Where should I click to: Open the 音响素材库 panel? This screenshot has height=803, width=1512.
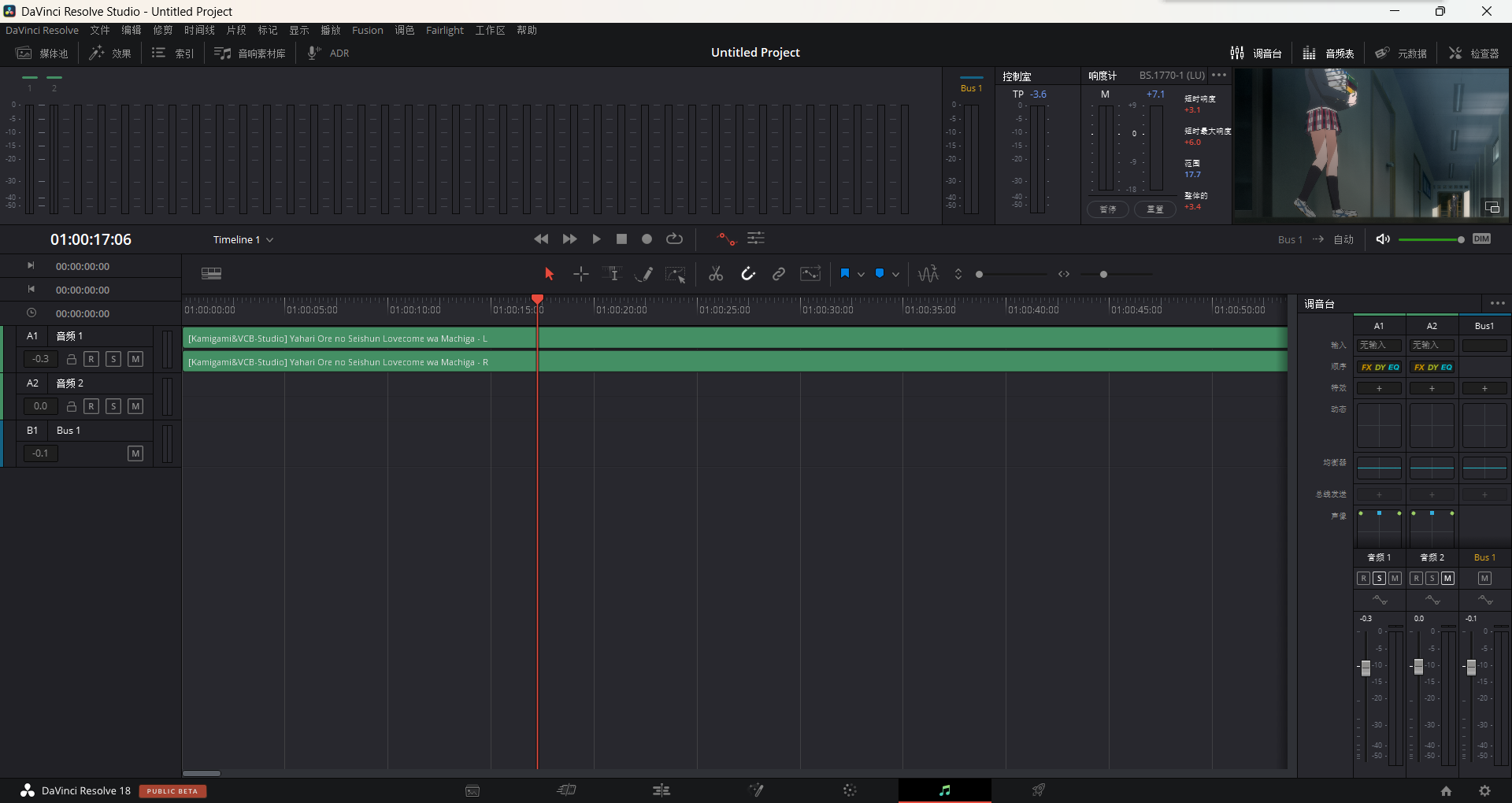(x=250, y=54)
